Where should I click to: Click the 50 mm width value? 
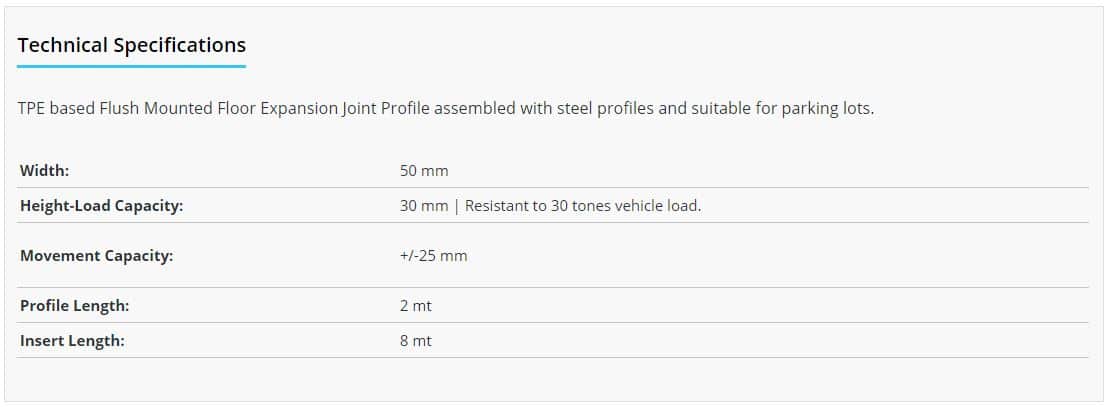424,171
